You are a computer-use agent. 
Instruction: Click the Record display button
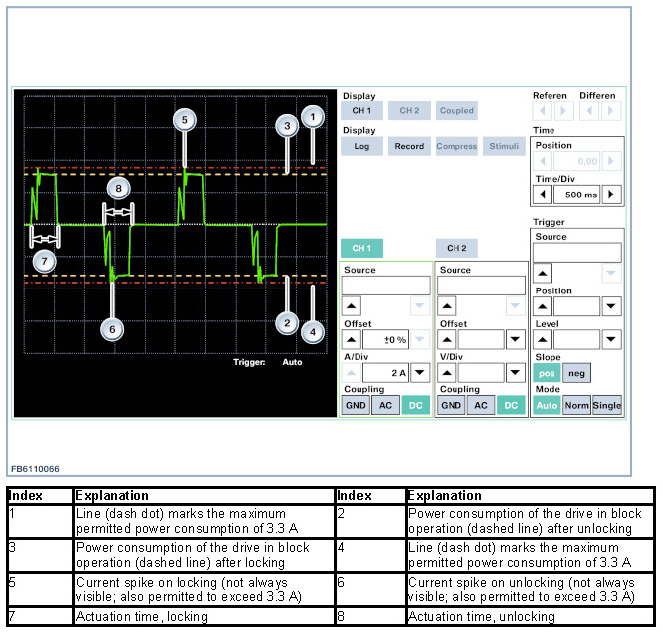tap(409, 146)
